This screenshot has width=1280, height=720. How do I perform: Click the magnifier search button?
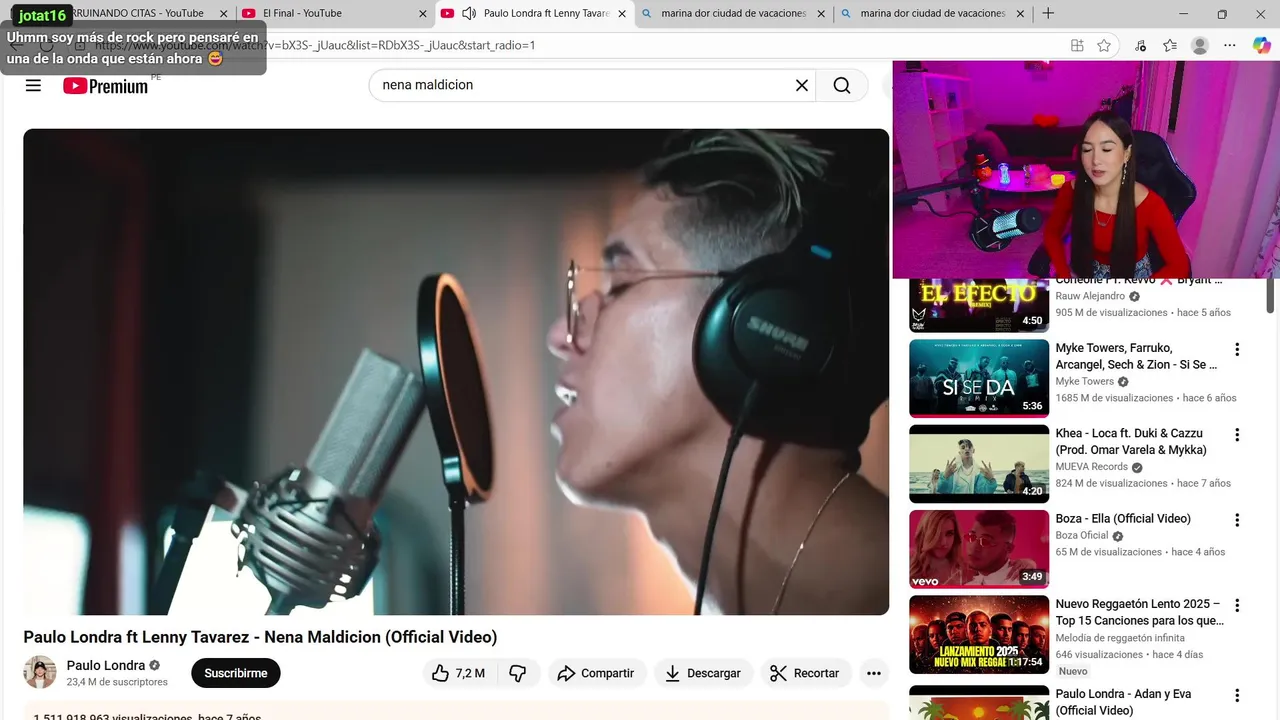click(x=842, y=85)
